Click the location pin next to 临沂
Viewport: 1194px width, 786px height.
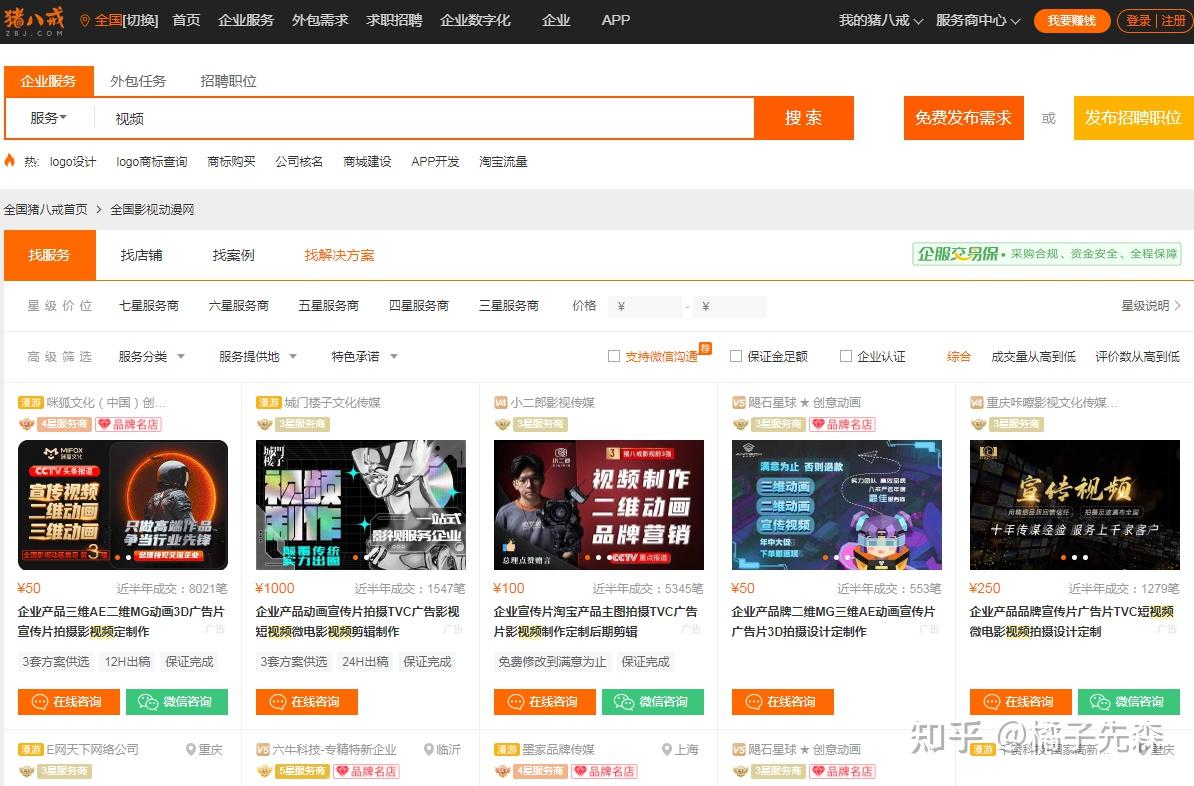[x=429, y=749]
